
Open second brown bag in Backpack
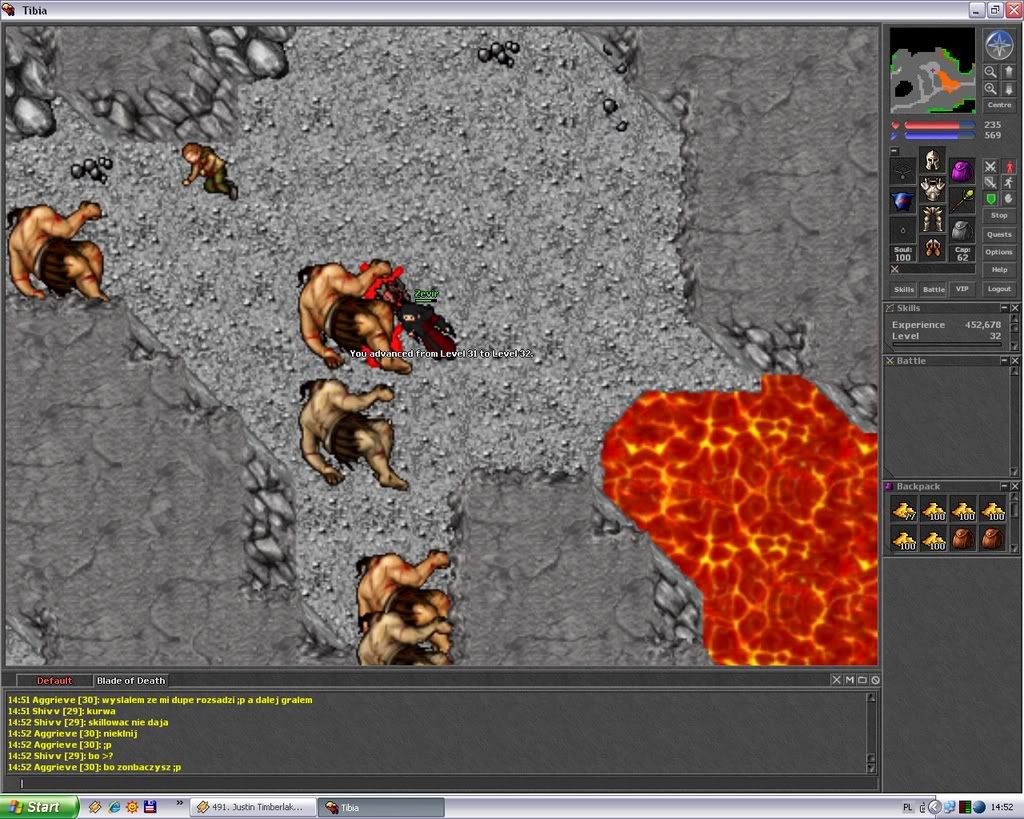[993, 539]
